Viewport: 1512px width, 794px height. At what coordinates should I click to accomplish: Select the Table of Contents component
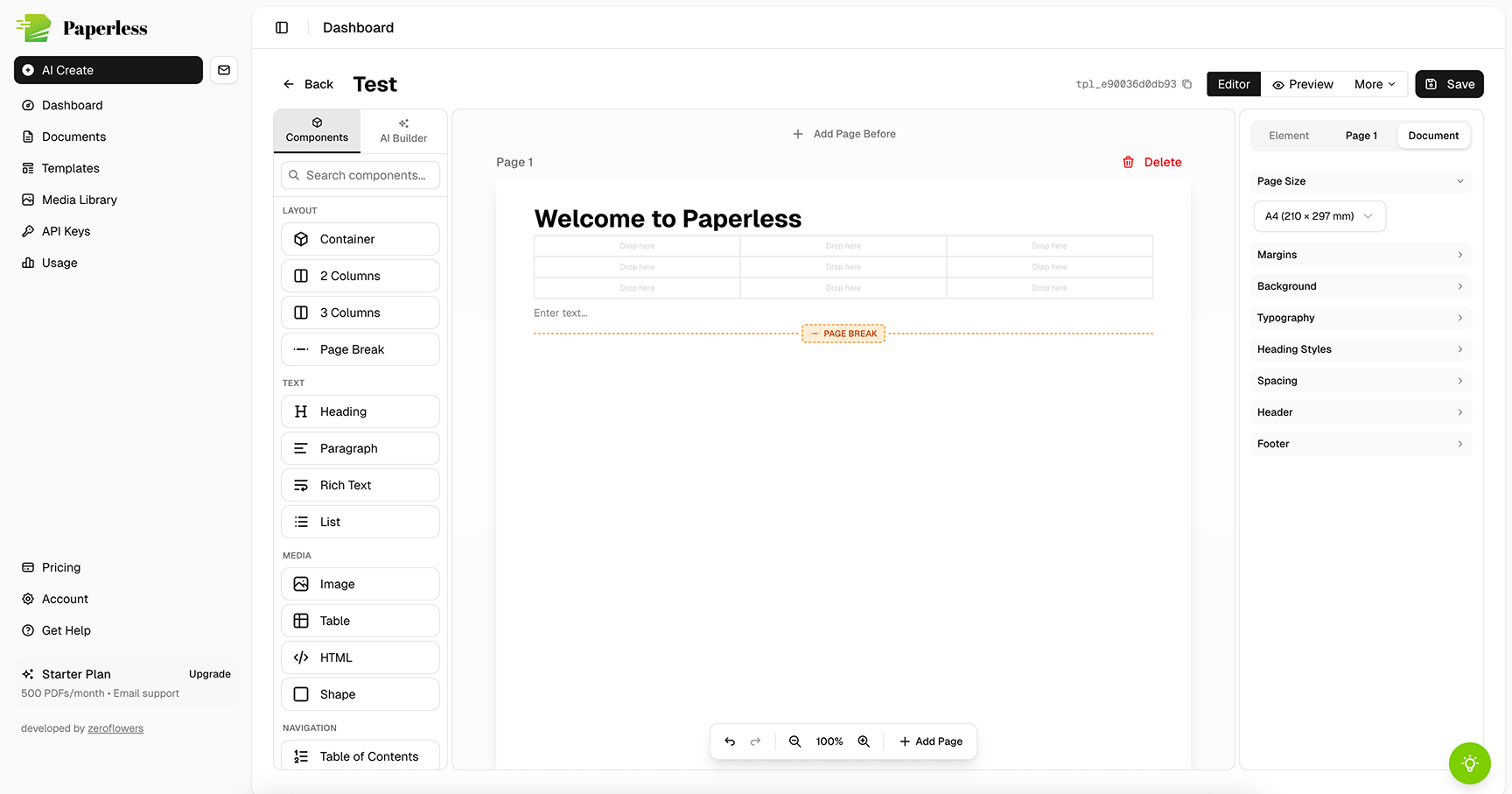tap(360, 755)
